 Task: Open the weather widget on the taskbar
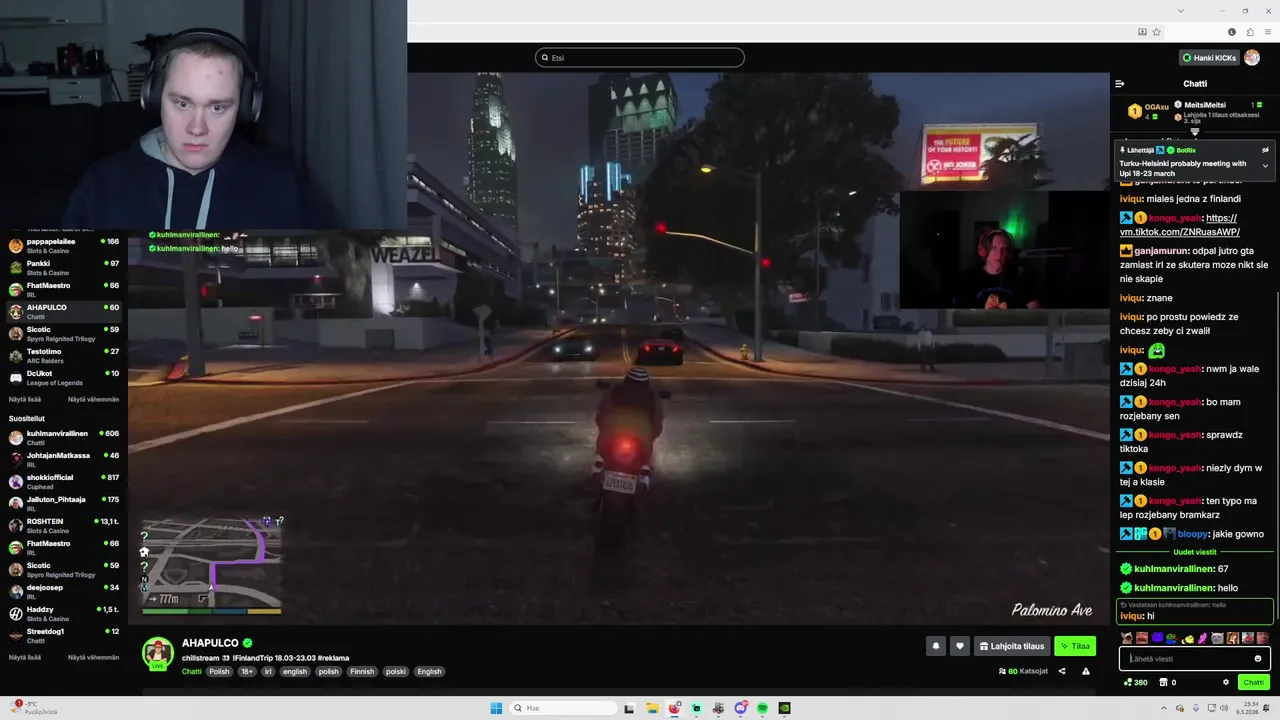point(32,708)
